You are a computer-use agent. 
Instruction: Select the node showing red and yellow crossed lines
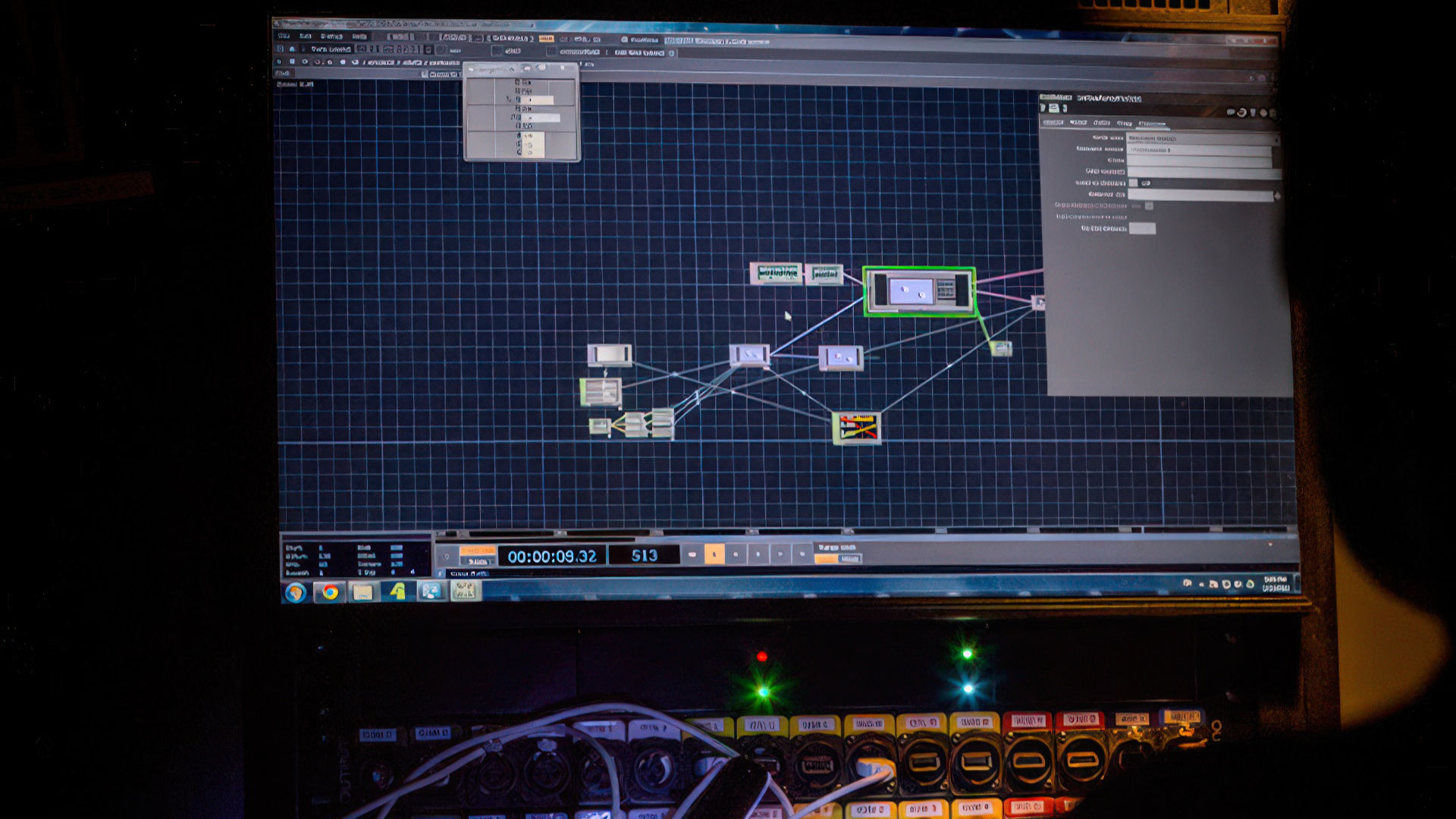[x=856, y=428]
